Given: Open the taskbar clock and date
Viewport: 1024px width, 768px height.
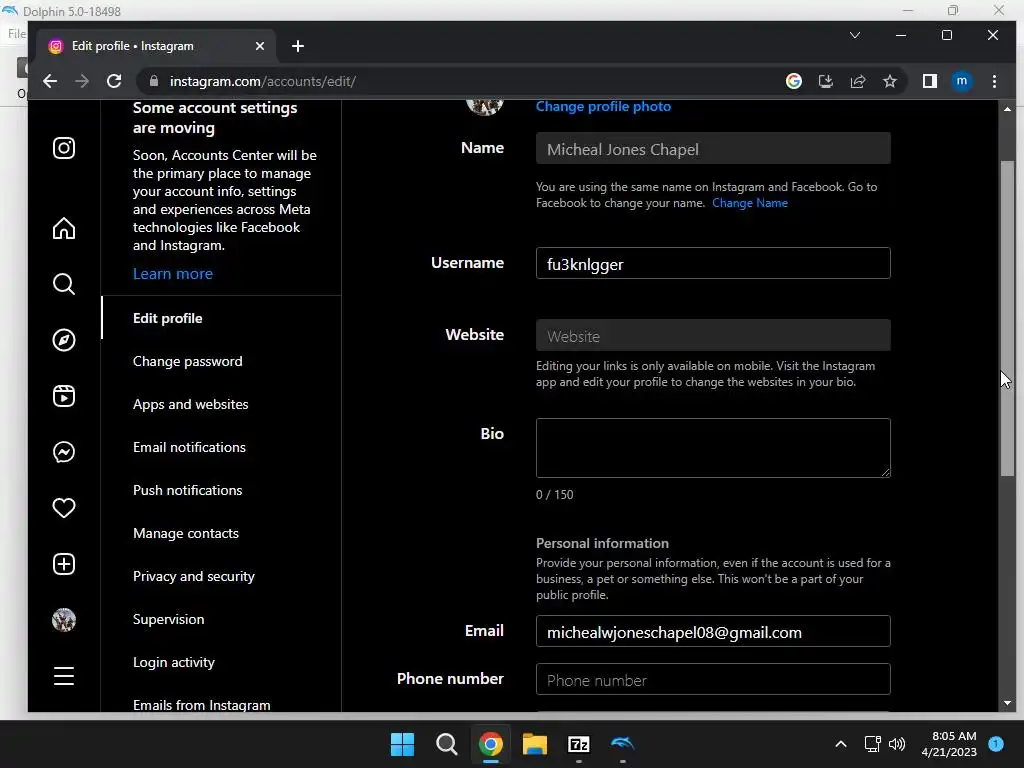Looking at the screenshot, I should pyautogui.click(x=949, y=744).
